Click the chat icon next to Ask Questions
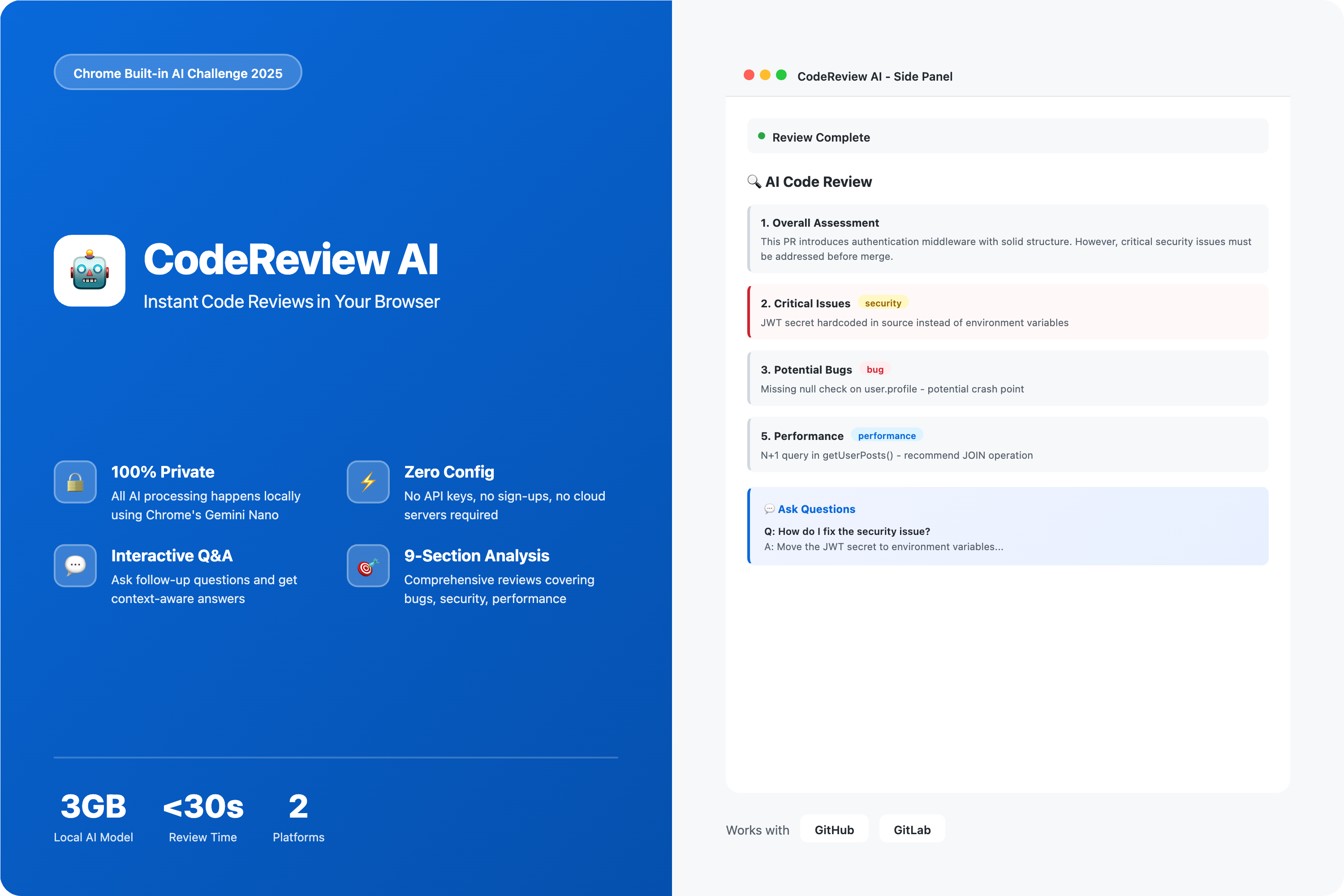The width and height of the screenshot is (1344, 896). coord(769,508)
